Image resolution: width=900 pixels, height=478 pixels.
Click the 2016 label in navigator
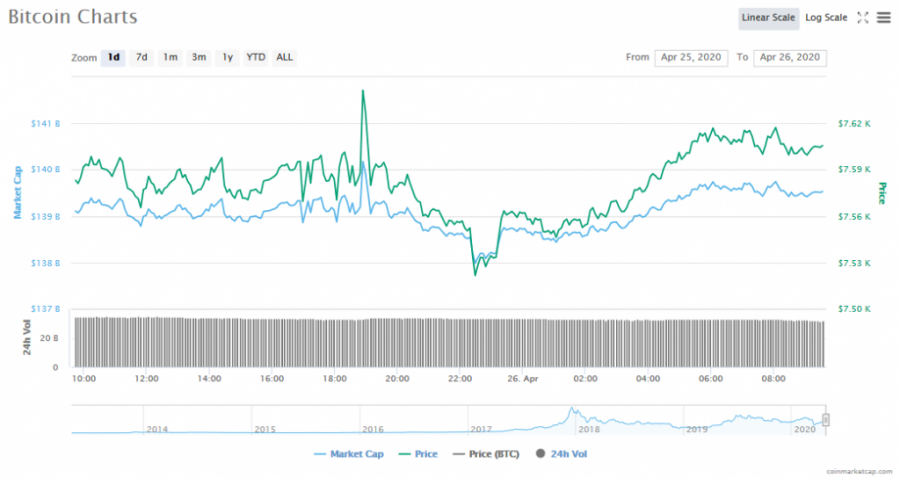[x=373, y=429]
